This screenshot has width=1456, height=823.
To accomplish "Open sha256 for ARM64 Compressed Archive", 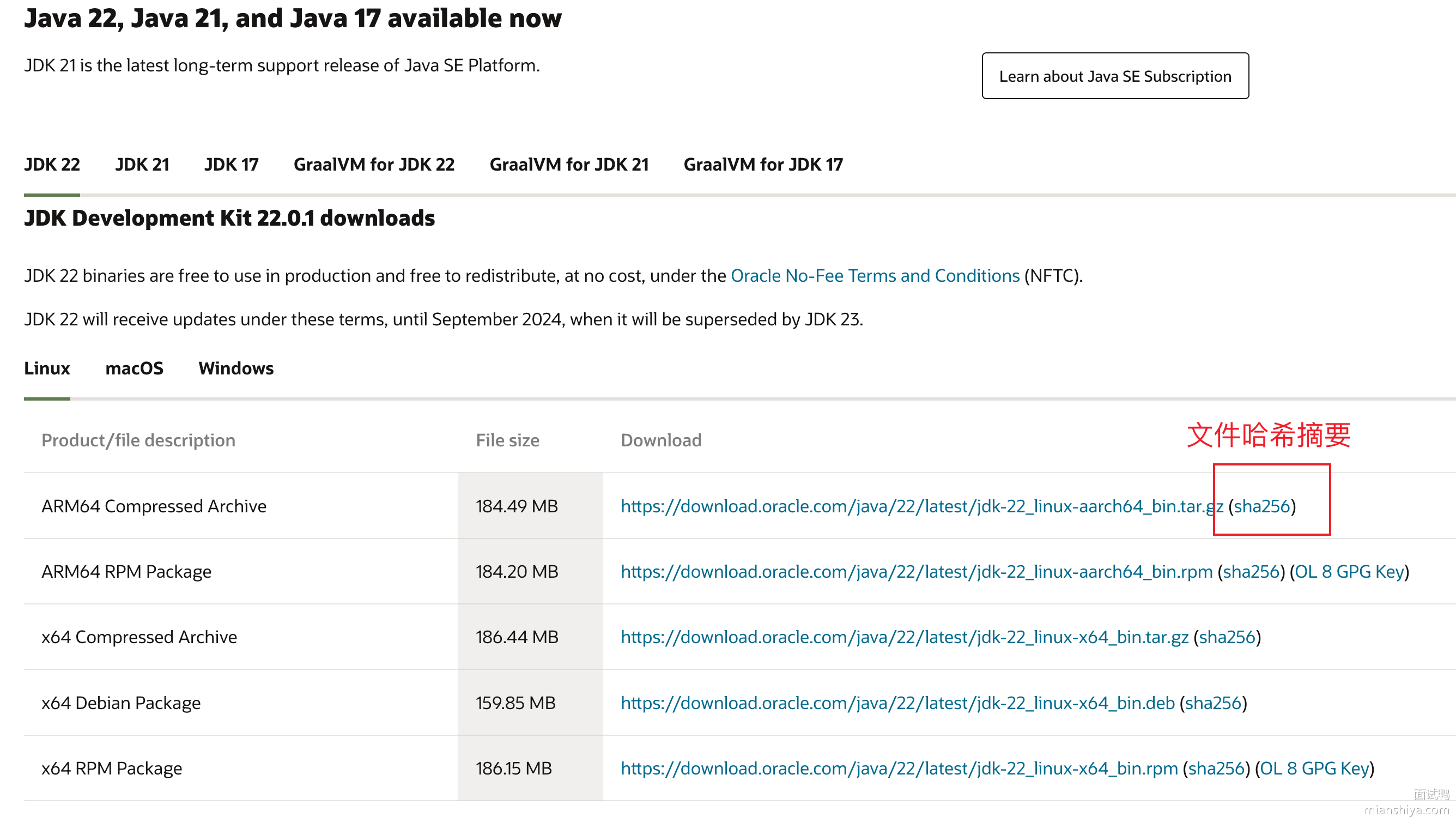I will [1261, 506].
